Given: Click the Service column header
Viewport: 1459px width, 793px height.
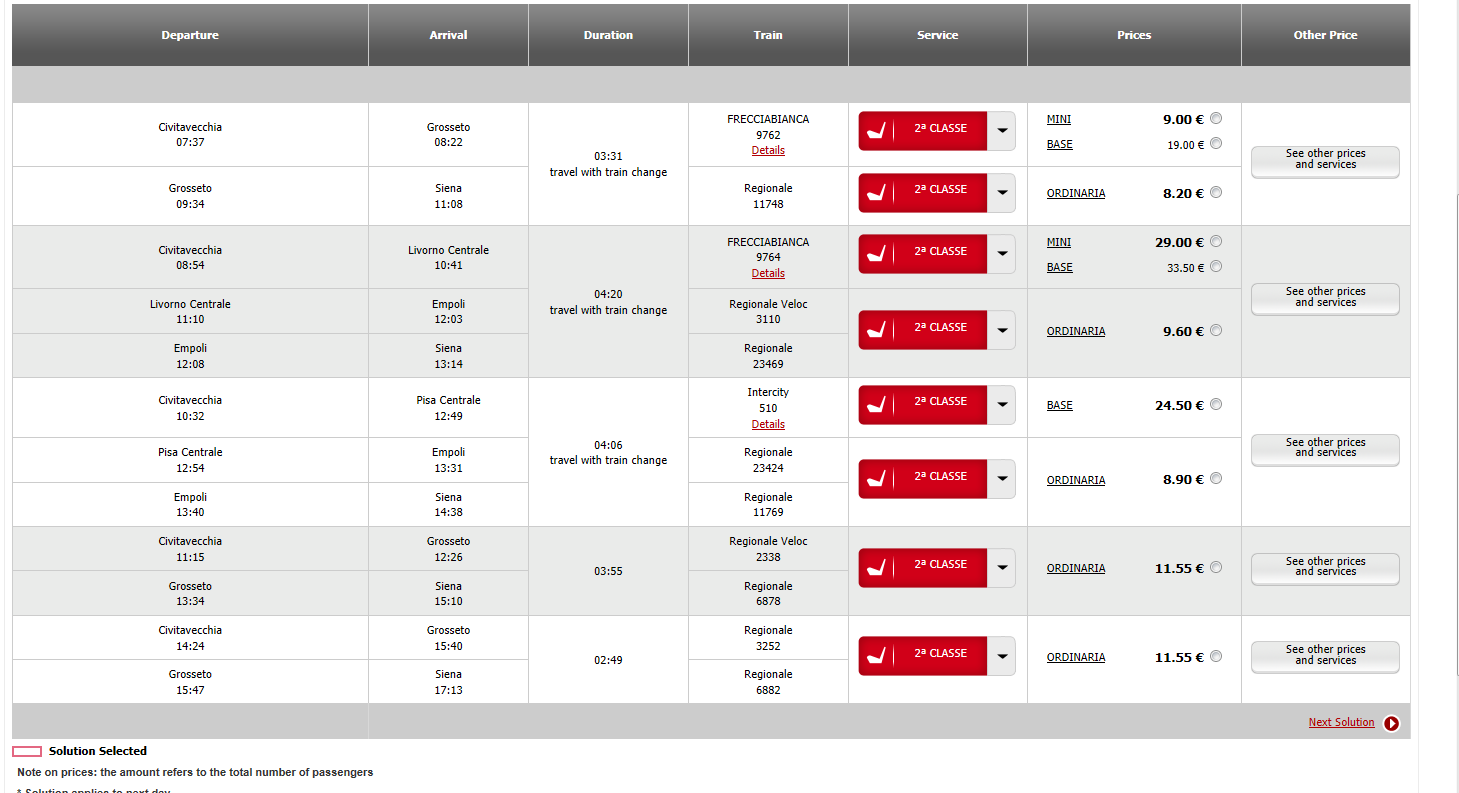Looking at the screenshot, I should pos(938,35).
